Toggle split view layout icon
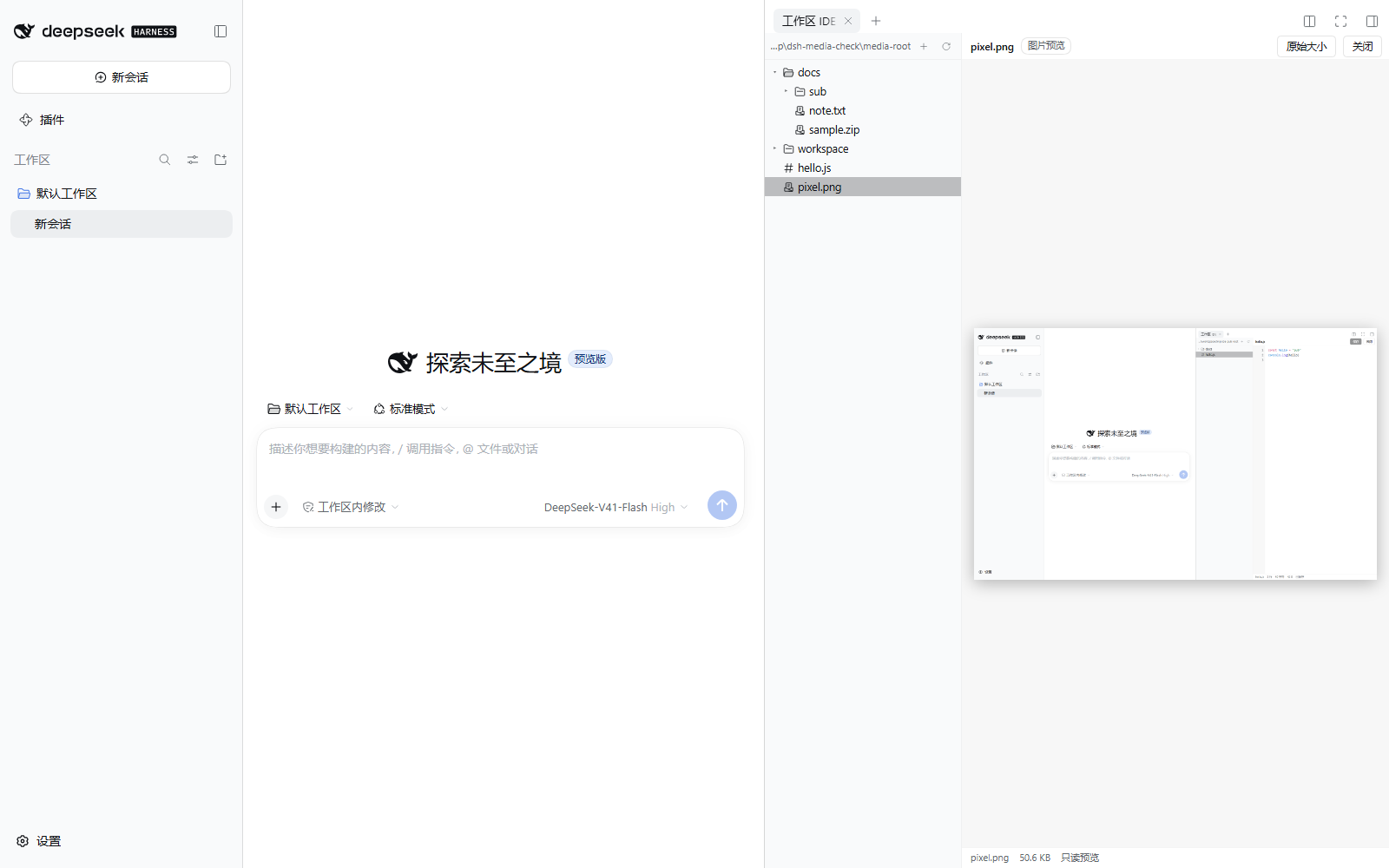This screenshot has height=868, width=1389. (1310, 21)
